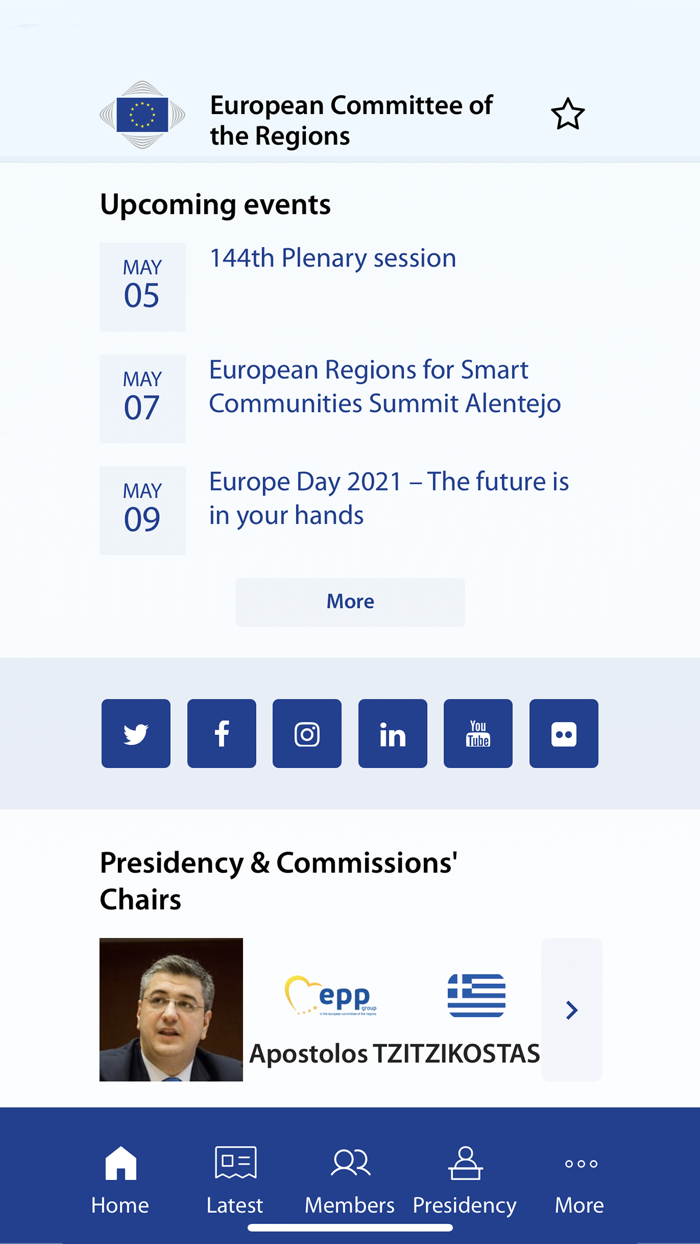
Task: Open the 144th Plenary session link
Action: 332,258
